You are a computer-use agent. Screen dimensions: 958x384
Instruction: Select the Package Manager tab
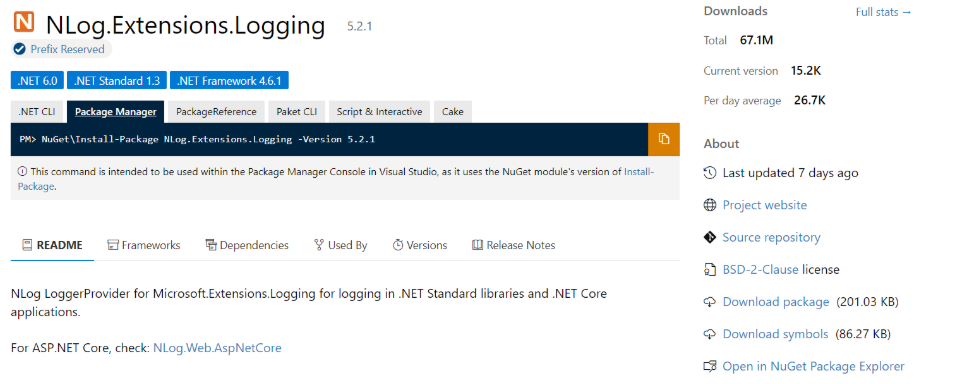(115, 112)
